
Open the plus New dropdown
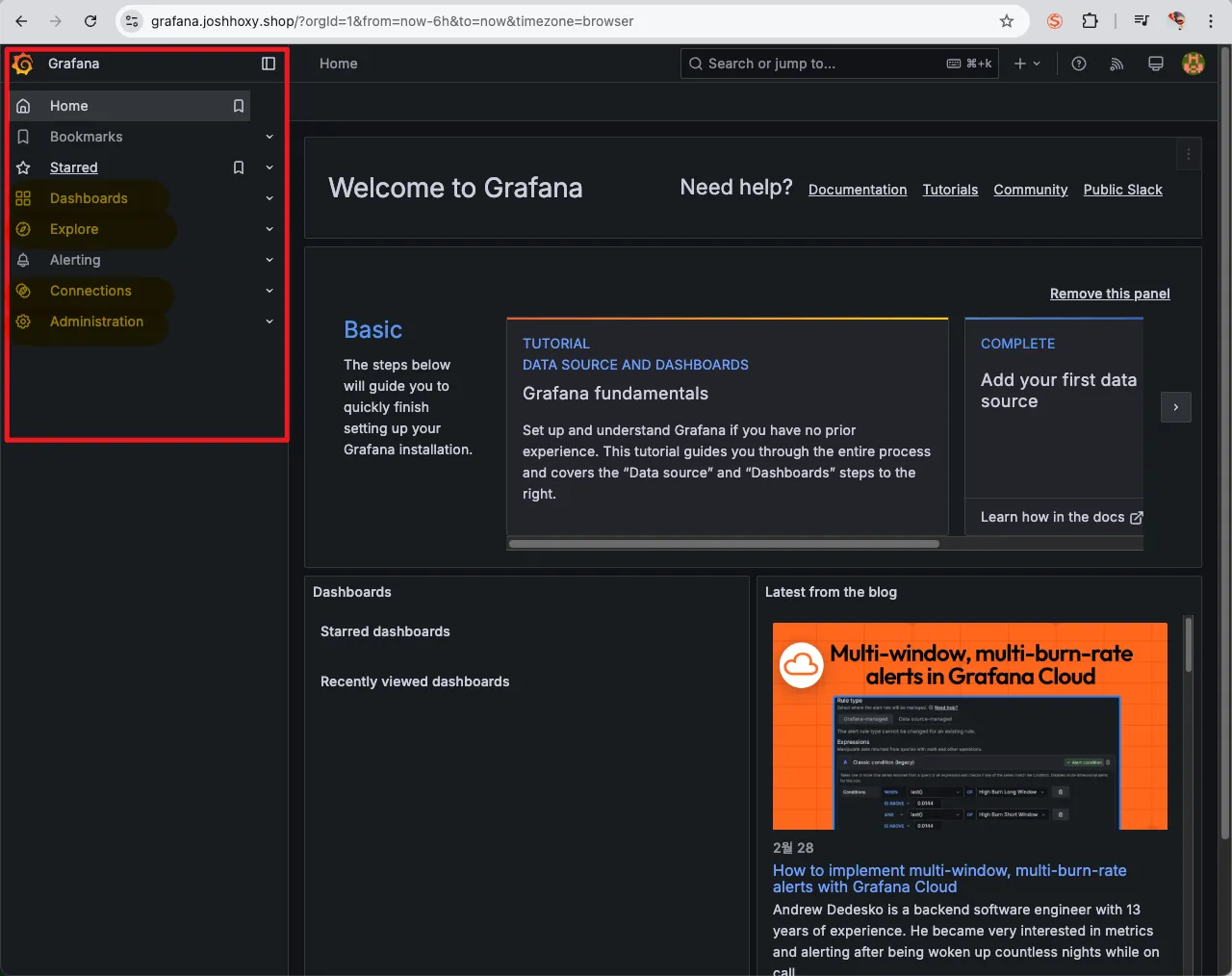tap(1027, 64)
